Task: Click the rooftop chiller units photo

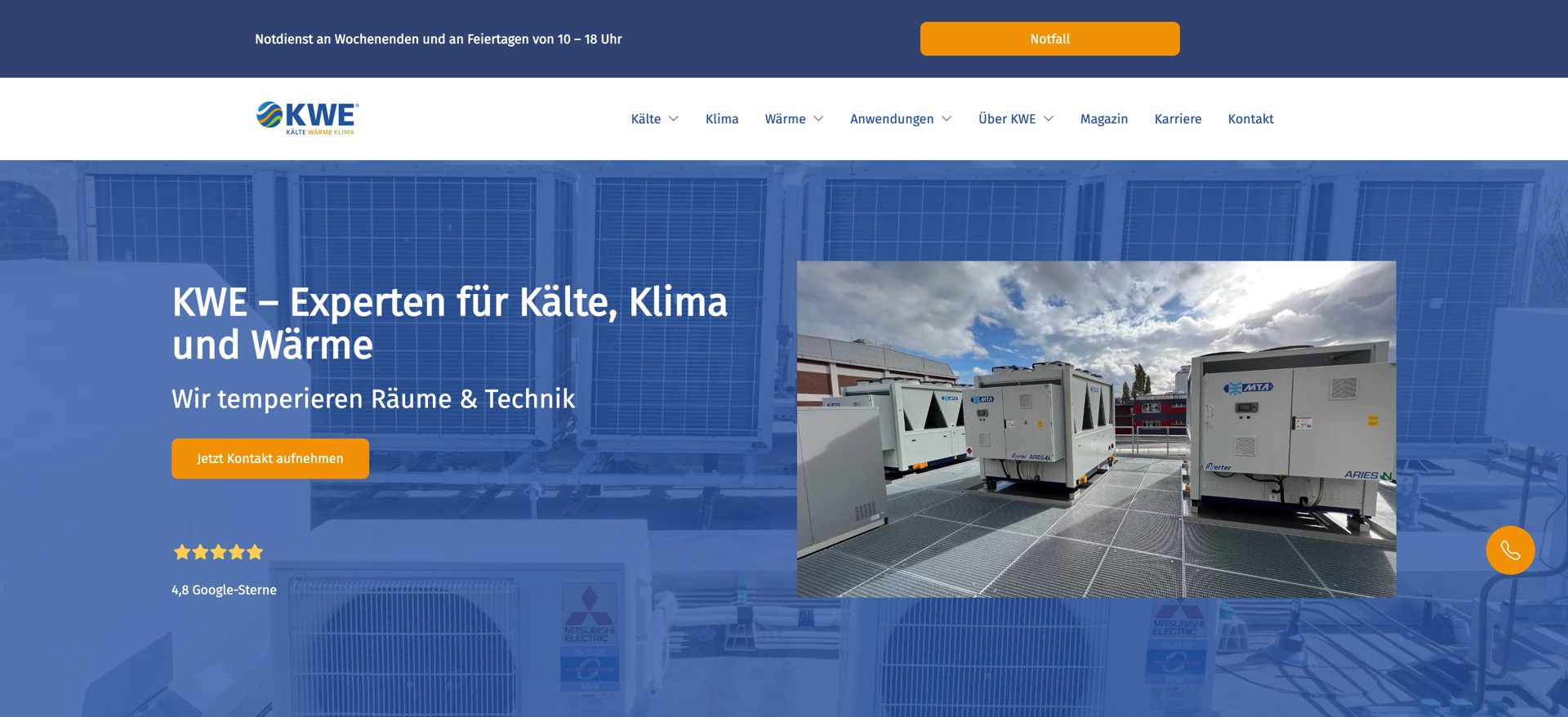Action: click(1096, 429)
